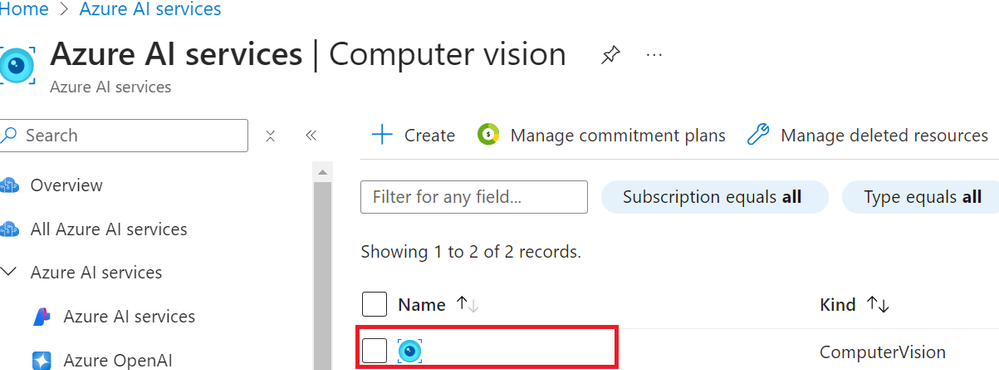This screenshot has height=370, width=999.
Task: Click the Overview cloud icon
Action: (10, 185)
